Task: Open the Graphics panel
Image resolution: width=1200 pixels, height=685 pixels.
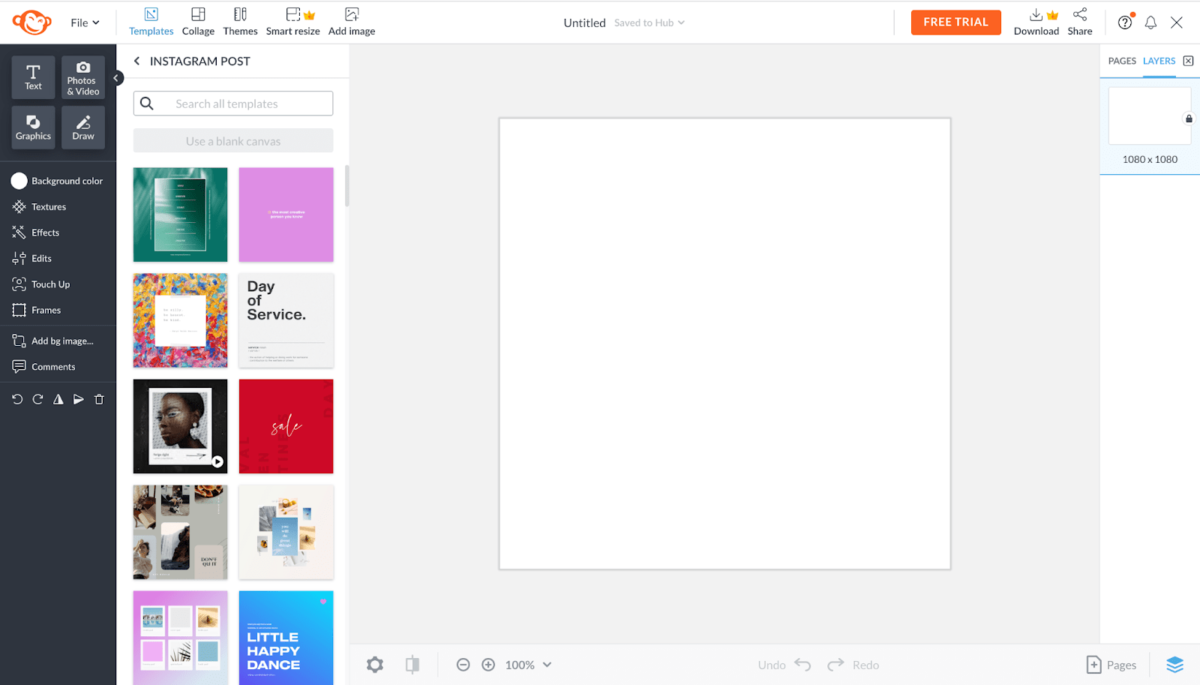Action: point(33,127)
